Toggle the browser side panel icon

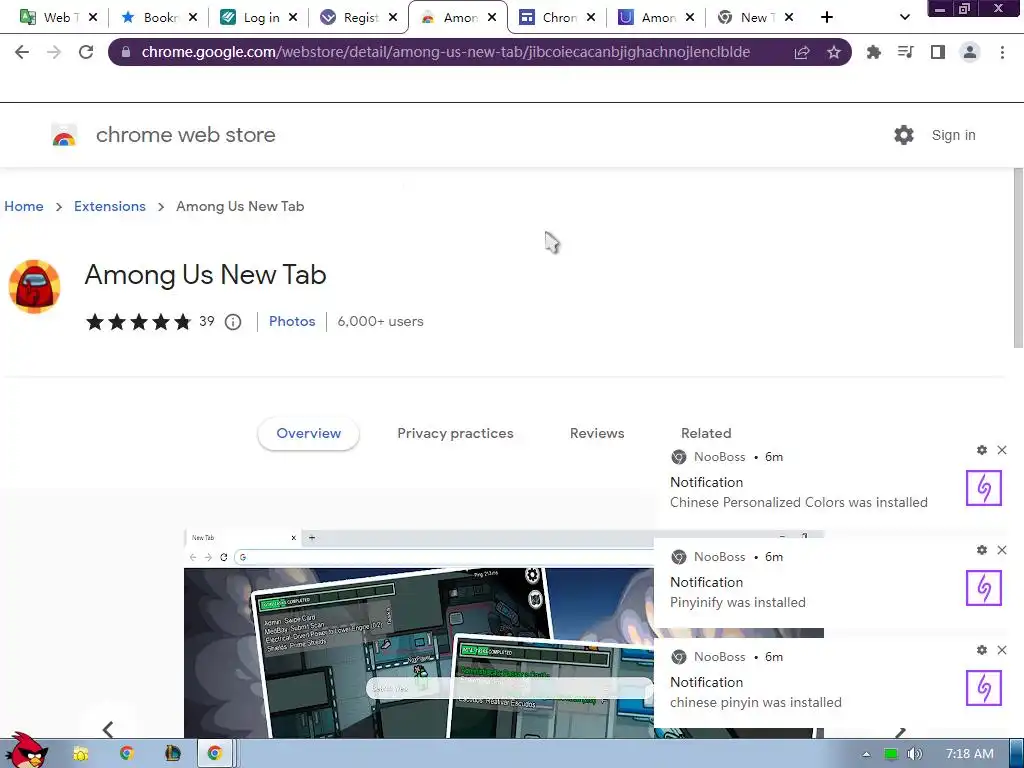click(938, 52)
